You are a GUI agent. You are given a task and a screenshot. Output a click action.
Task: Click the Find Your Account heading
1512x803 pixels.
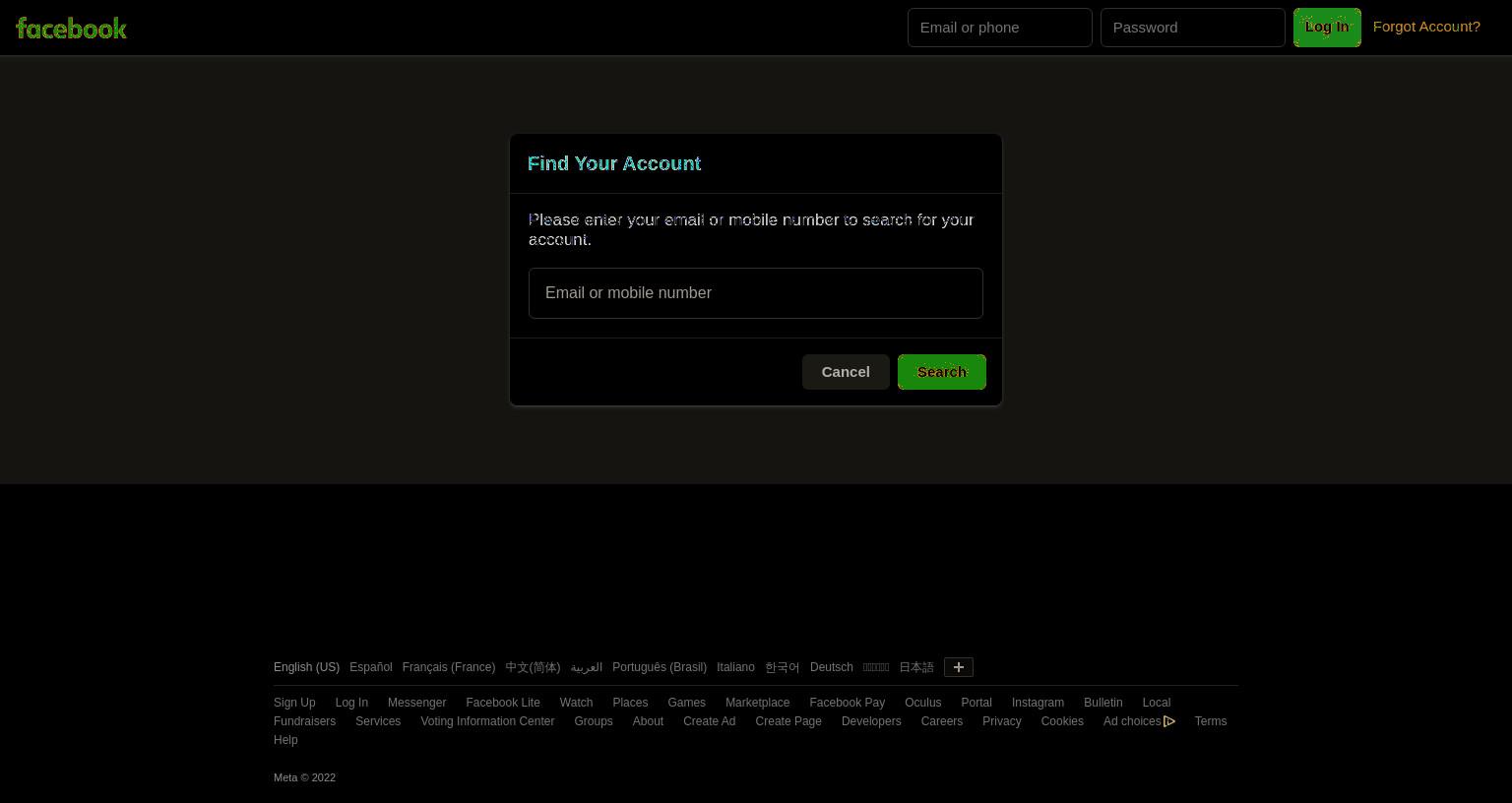pos(614,163)
